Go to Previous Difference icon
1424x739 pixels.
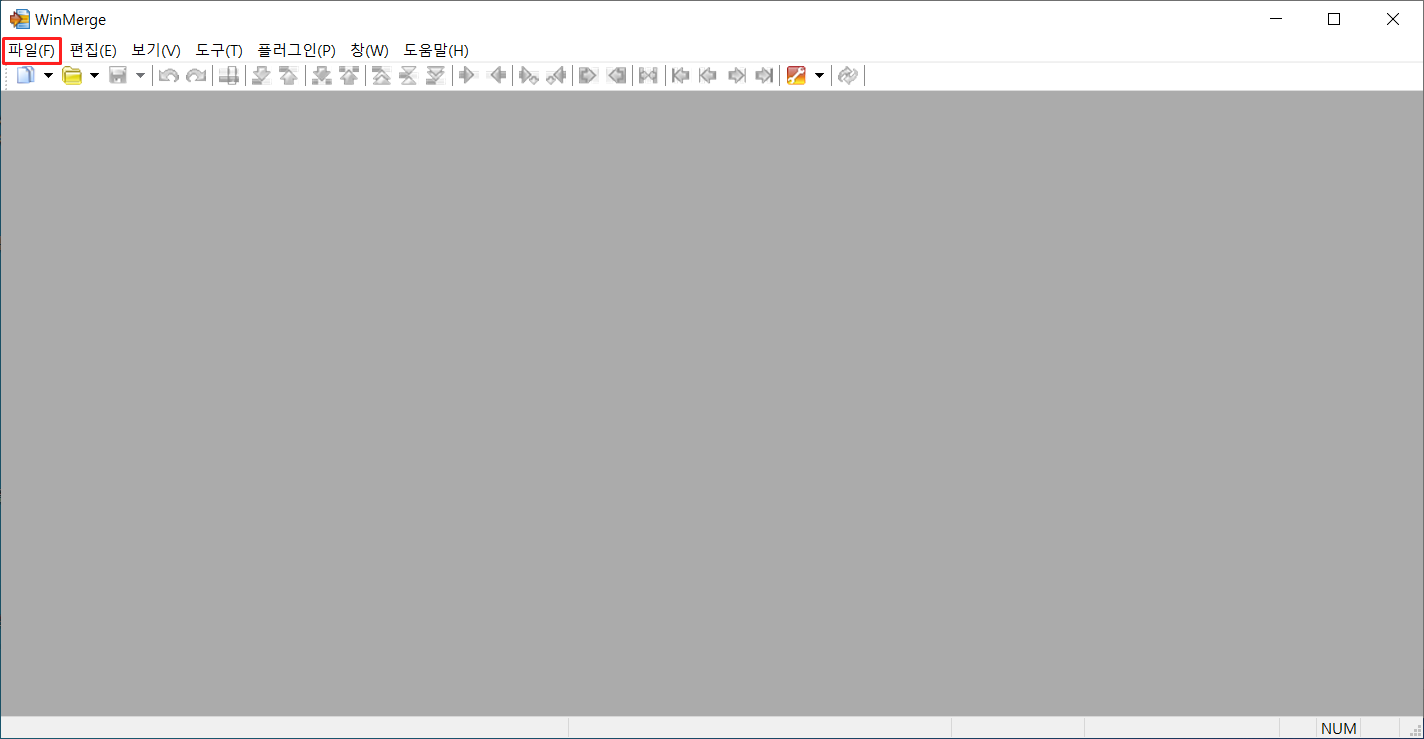pyautogui.click(x=288, y=75)
